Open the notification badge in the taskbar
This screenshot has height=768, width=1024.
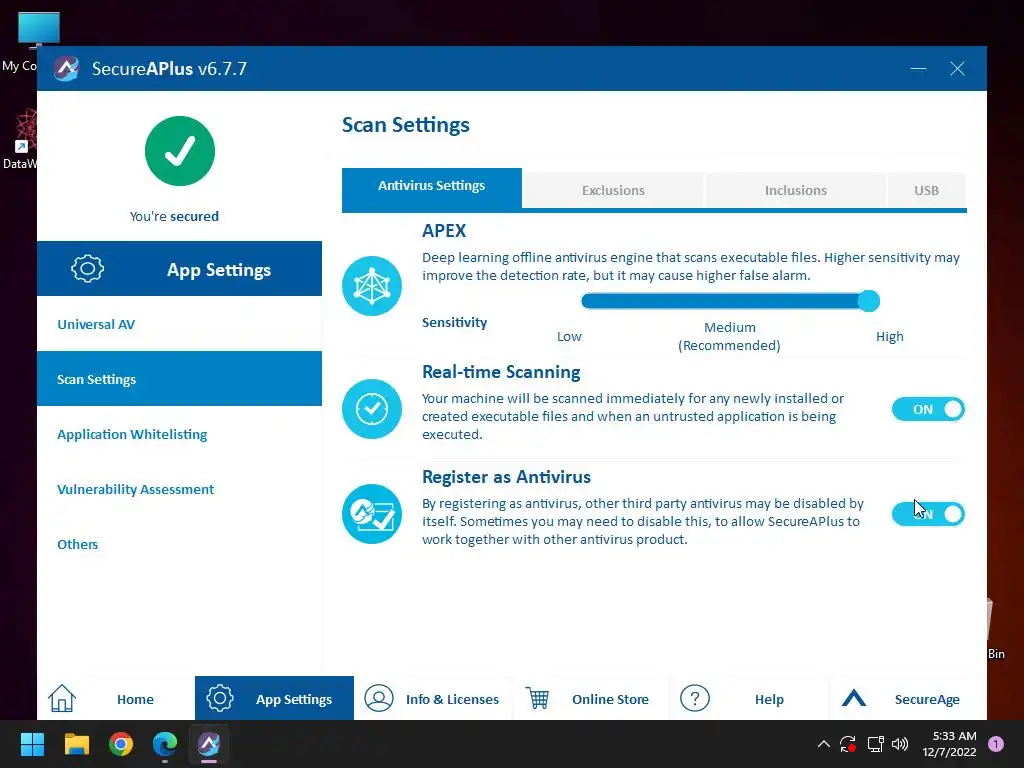[996, 743]
